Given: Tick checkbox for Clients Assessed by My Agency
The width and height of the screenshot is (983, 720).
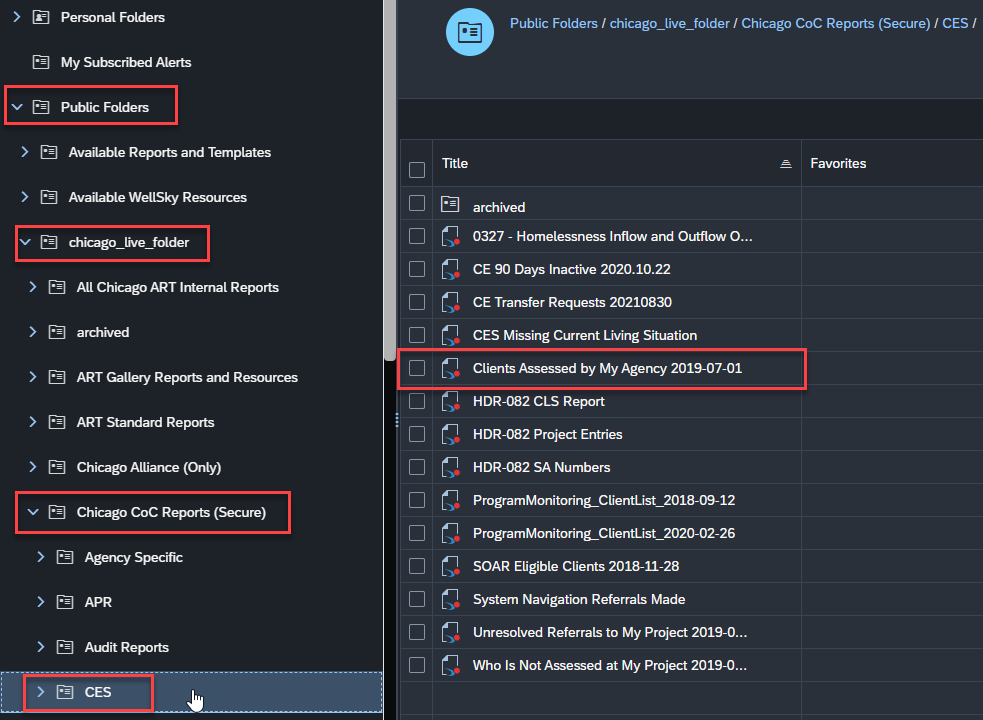Looking at the screenshot, I should point(417,368).
